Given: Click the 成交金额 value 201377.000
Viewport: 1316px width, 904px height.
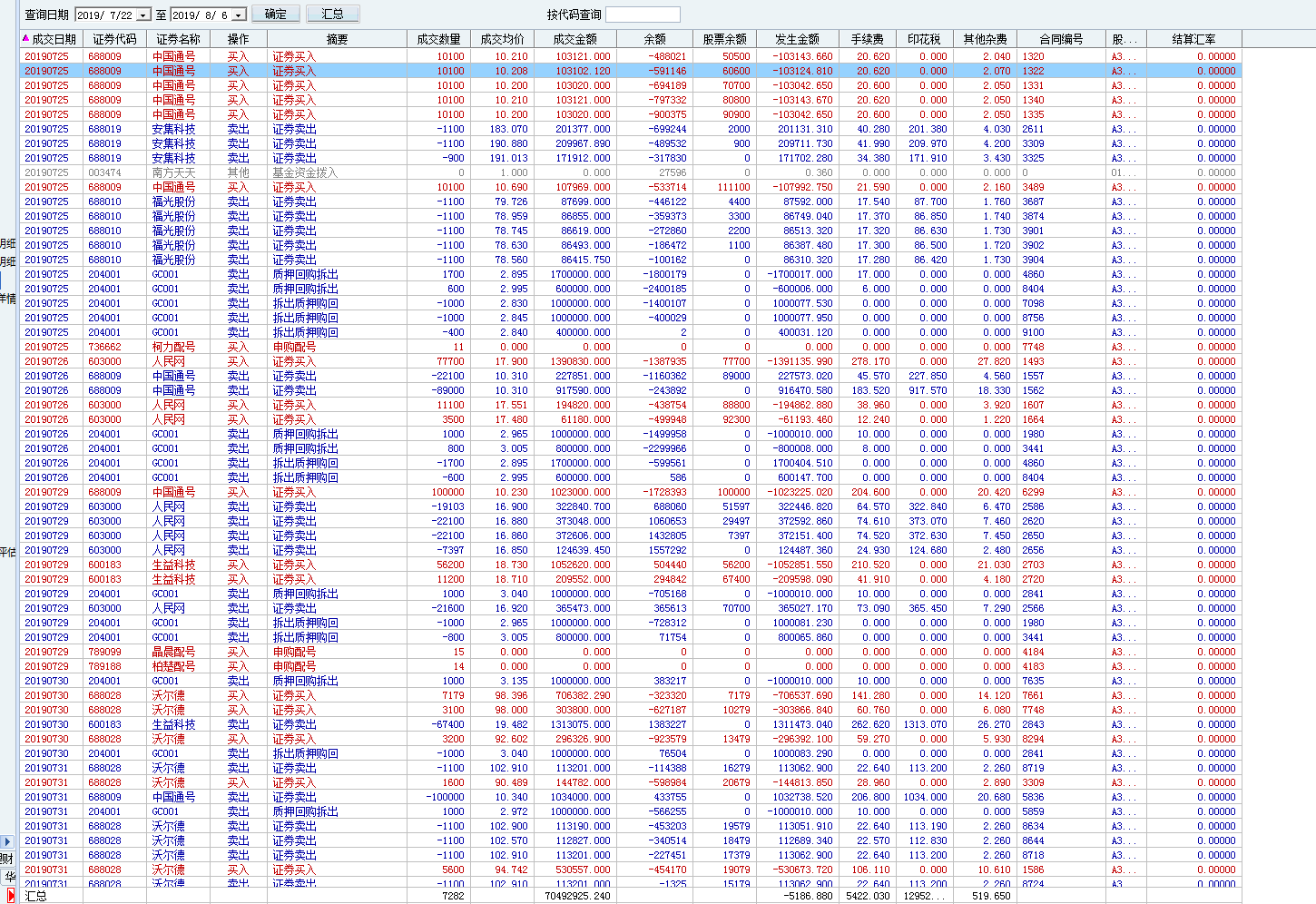Looking at the screenshot, I should pos(583,129).
